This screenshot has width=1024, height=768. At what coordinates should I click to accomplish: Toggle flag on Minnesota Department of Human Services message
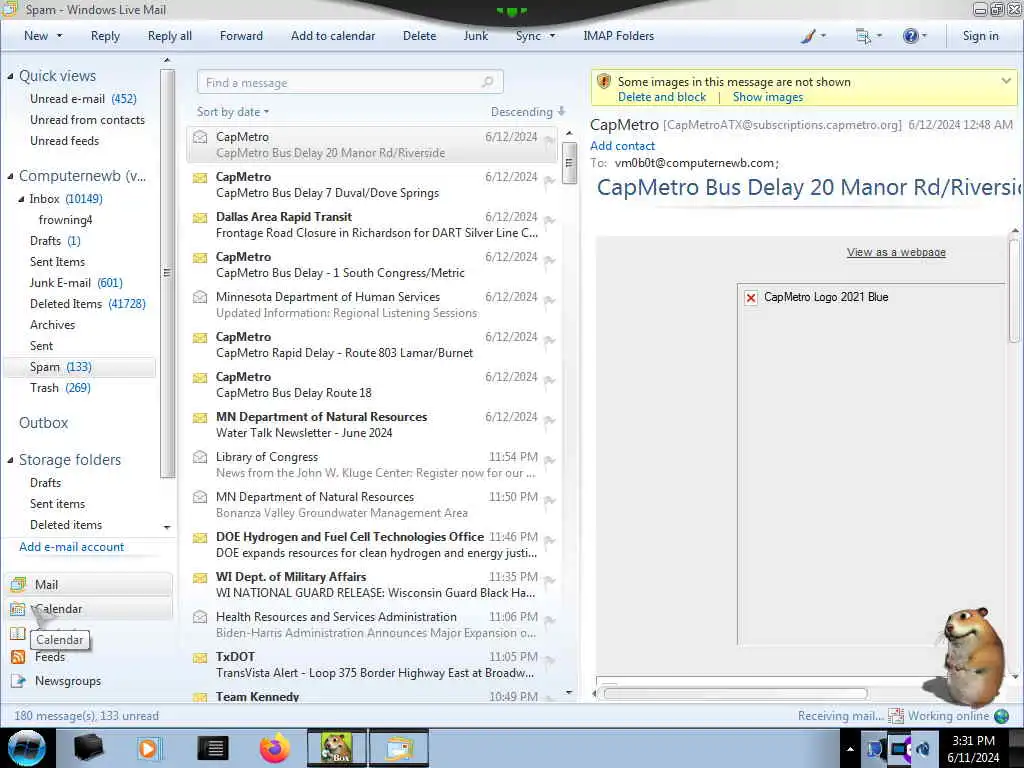[x=550, y=300]
